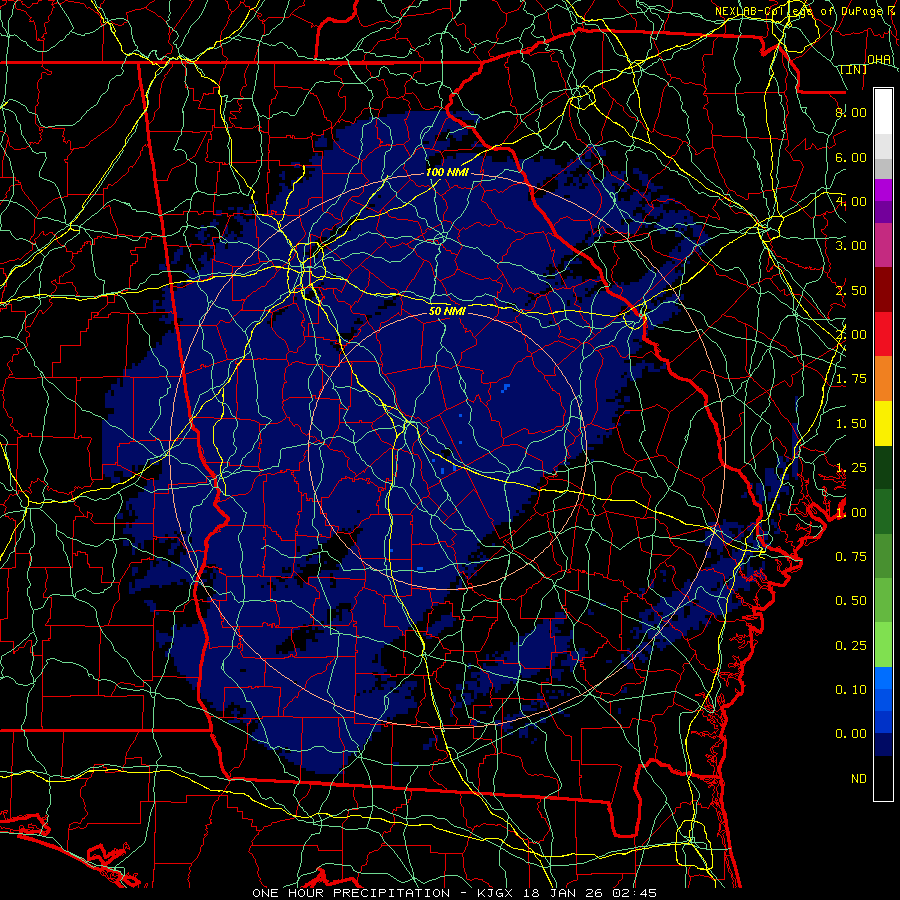Click the 6.00 legend value
Viewport: 900px width, 900px height.
[851, 157]
